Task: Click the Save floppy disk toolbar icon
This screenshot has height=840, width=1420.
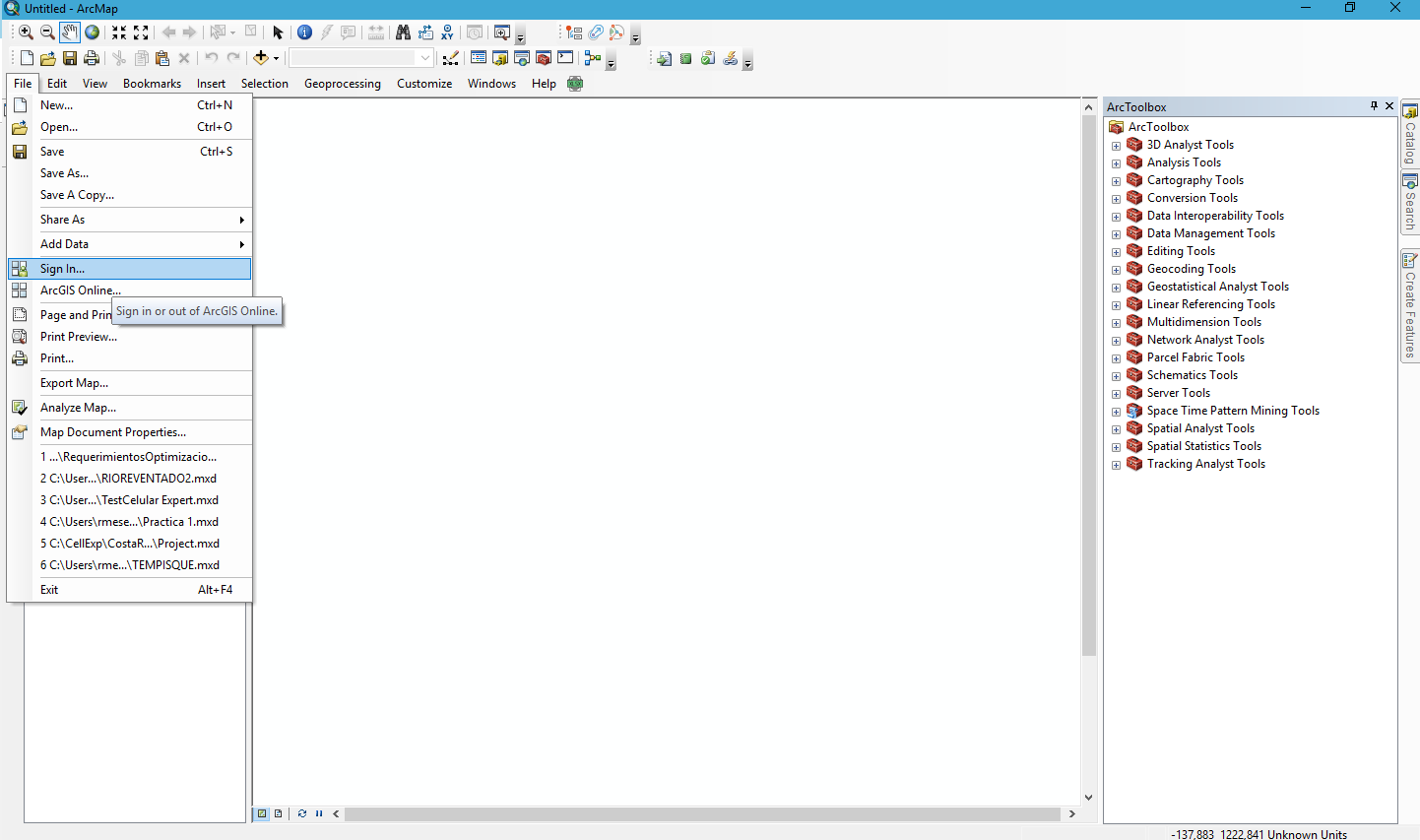Action: (70, 58)
